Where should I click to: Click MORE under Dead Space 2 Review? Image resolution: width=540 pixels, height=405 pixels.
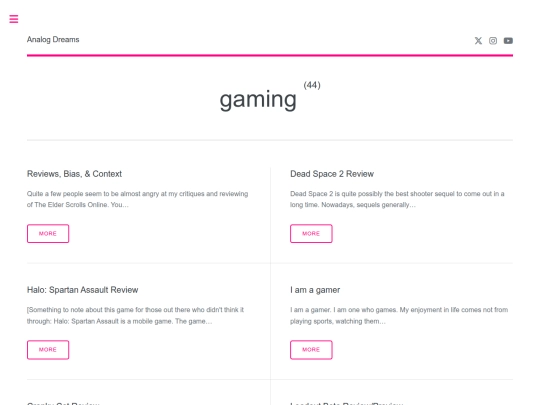pos(311,233)
